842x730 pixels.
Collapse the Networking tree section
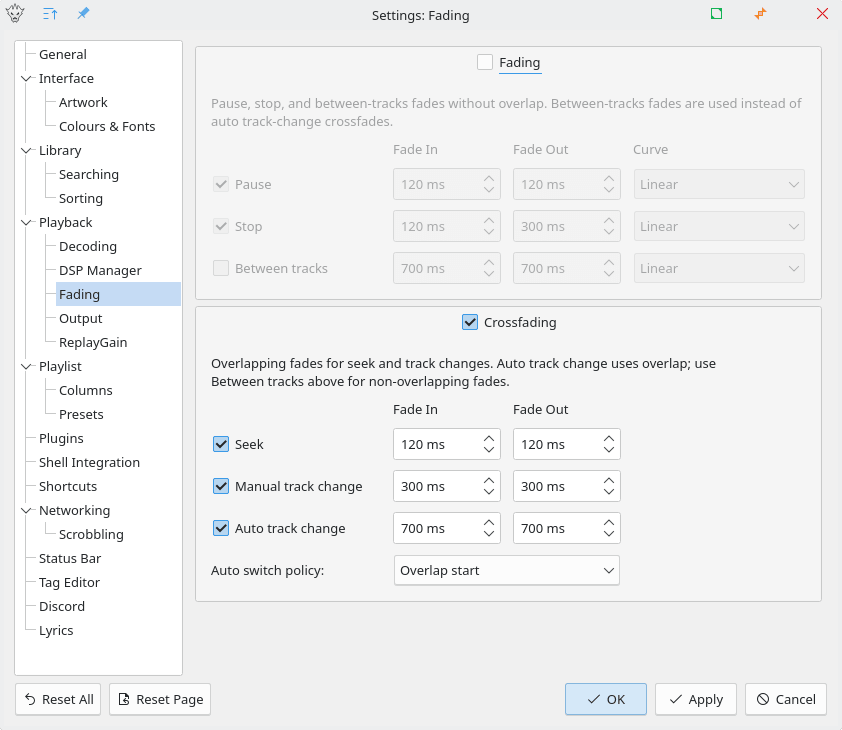point(26,510)
